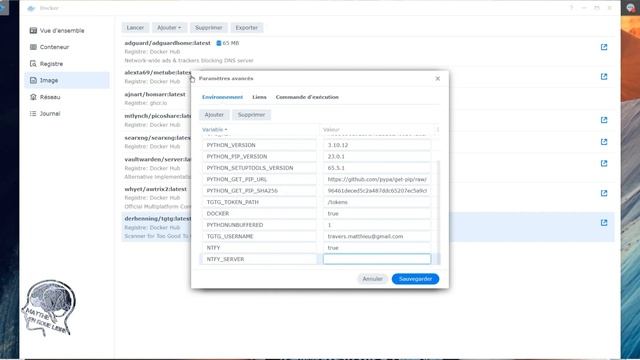640x360 pixels.
Task: Click the PYTHON_VERSION variable name
Action: pyautogui.click(x=259, y=145)
